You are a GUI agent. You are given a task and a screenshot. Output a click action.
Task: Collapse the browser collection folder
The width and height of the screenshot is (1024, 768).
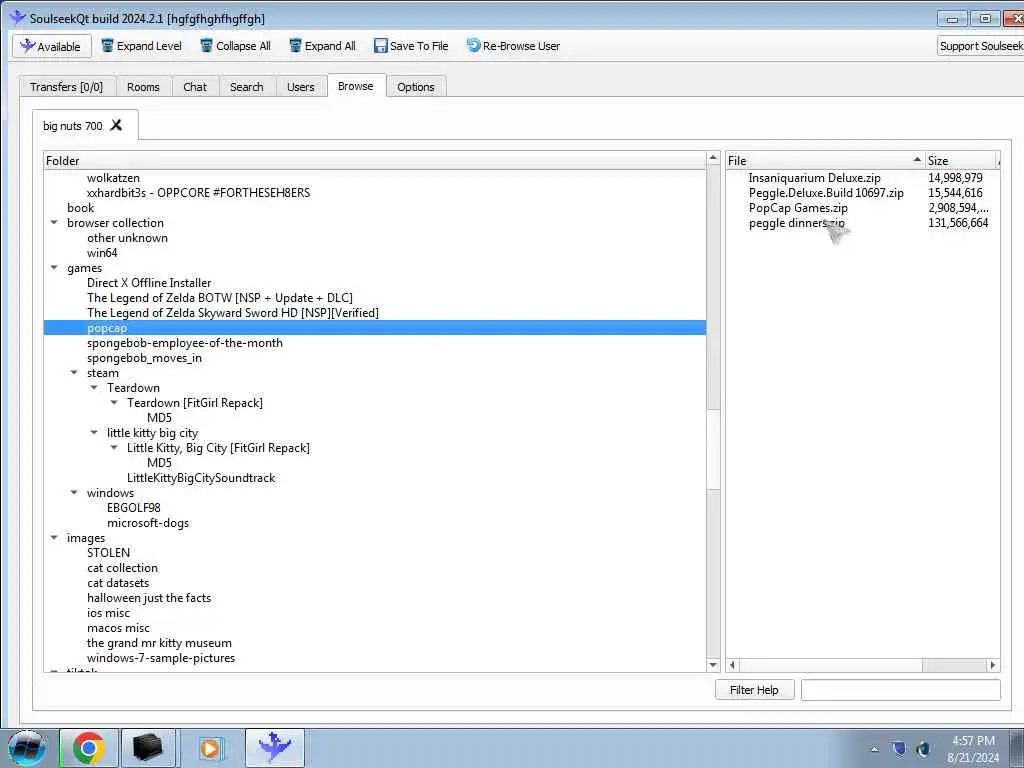(x=54, y=223)
